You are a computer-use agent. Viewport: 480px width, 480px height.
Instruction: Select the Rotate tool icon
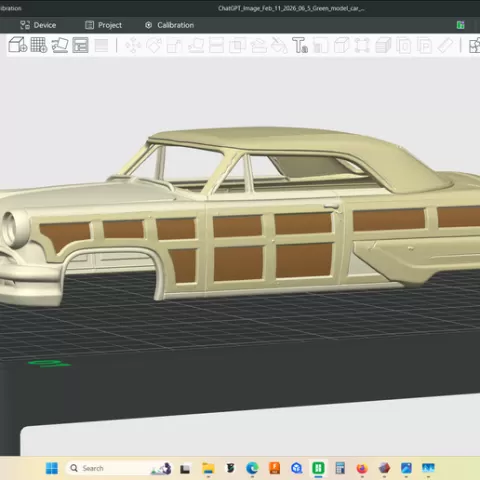pyautogui.click(x=154, y=45)
